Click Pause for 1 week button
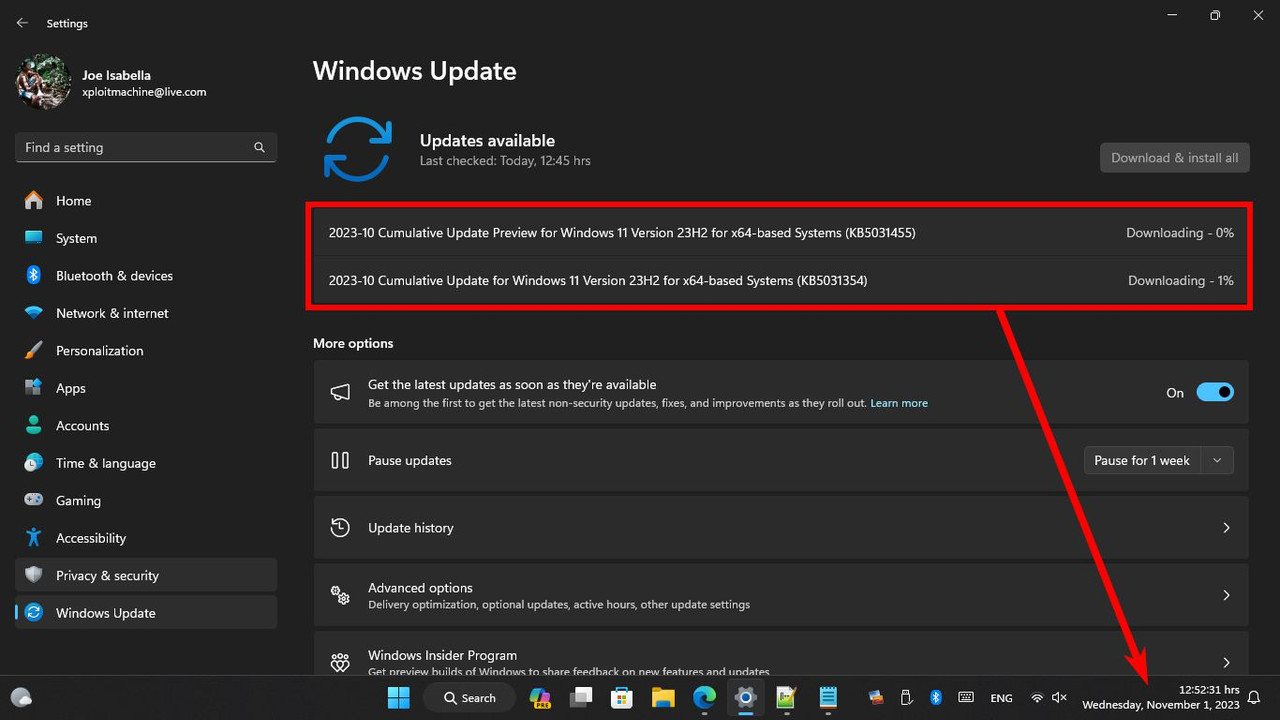This screenshot has height=720, width=1280. [x=1142, y=460]
